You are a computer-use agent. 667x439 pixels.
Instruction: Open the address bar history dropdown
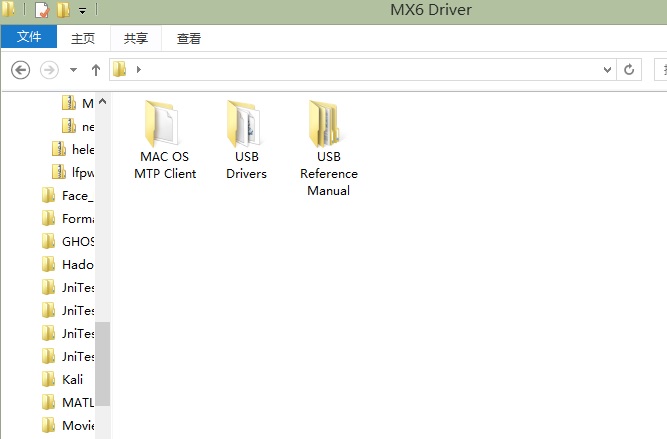607,70
